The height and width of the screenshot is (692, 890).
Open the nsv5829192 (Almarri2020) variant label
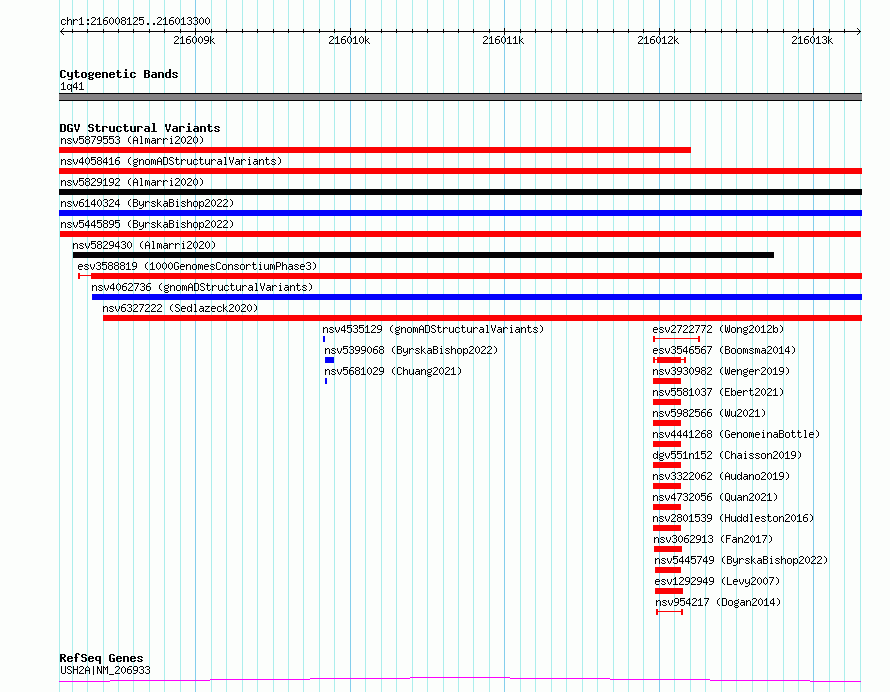(132, 182)
